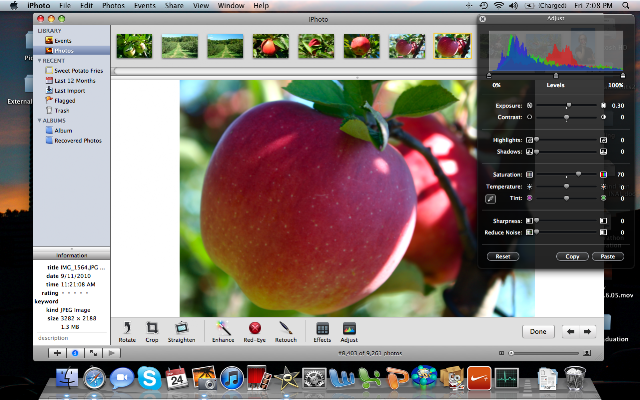Select the Red-Eye tool
The image size is (640, 400).
[255, 331]
